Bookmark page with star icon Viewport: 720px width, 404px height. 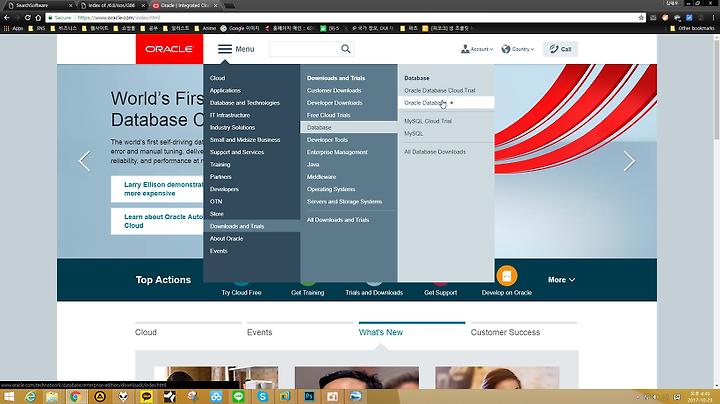[641, 17]
